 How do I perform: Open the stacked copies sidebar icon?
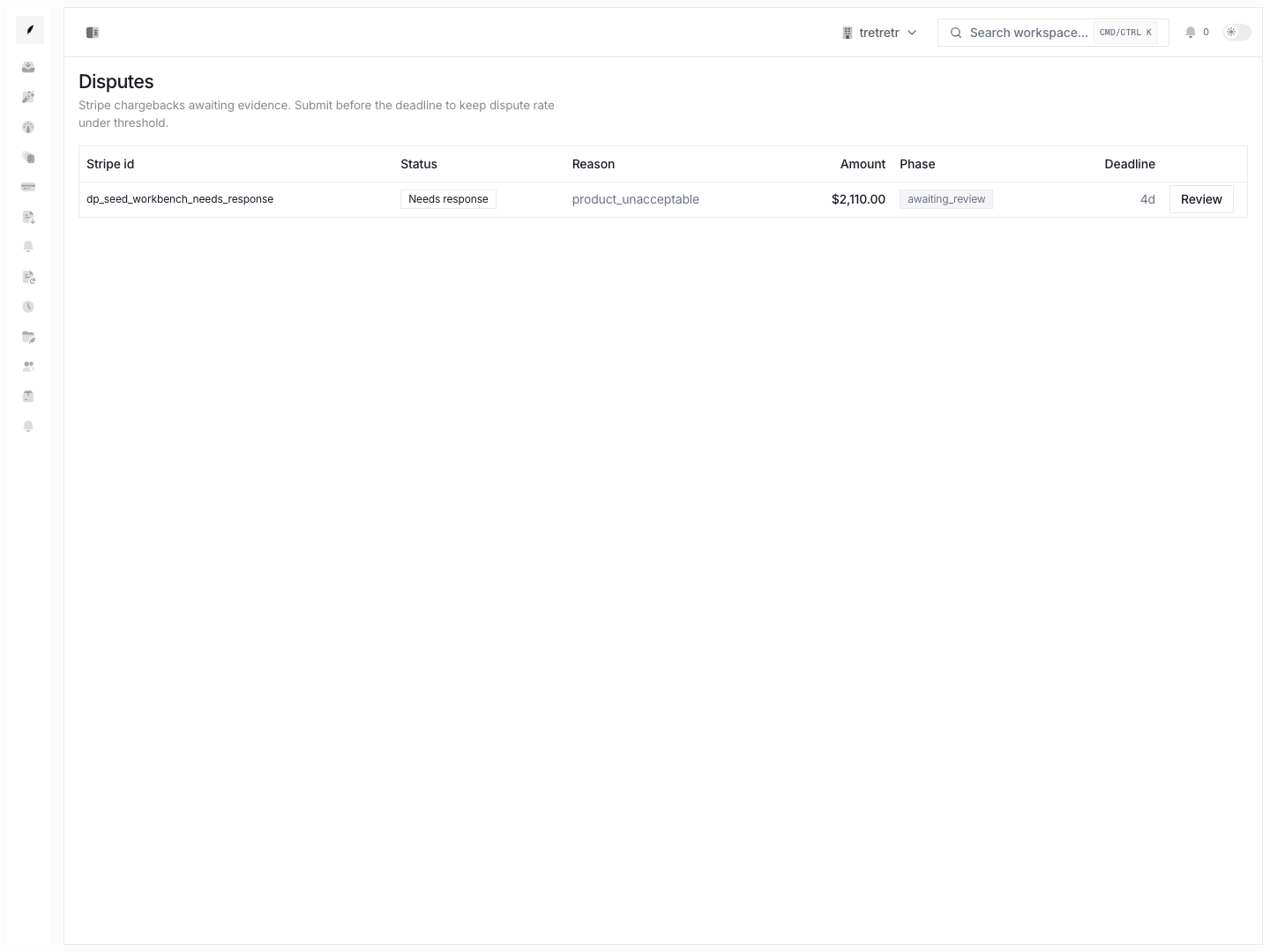click(28, 157)
